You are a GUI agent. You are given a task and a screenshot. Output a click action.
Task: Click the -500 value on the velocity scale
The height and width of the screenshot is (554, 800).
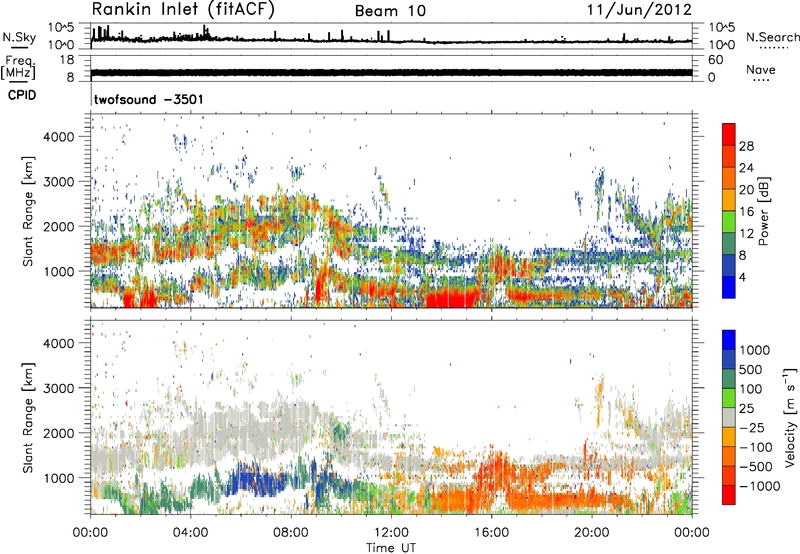(756, 466)
